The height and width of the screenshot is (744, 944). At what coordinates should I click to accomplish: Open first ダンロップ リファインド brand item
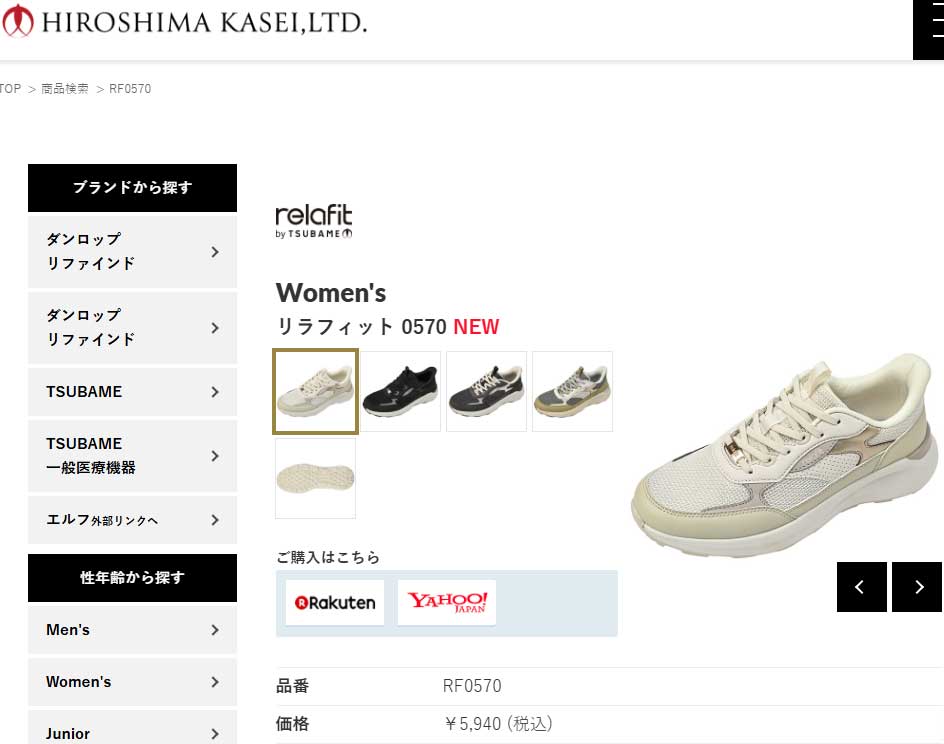tap(132, 252)
